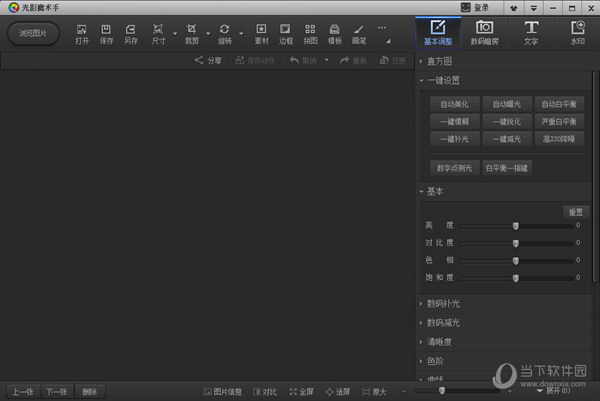Click 白平衡一指键 button

click(x=507, y=168)
